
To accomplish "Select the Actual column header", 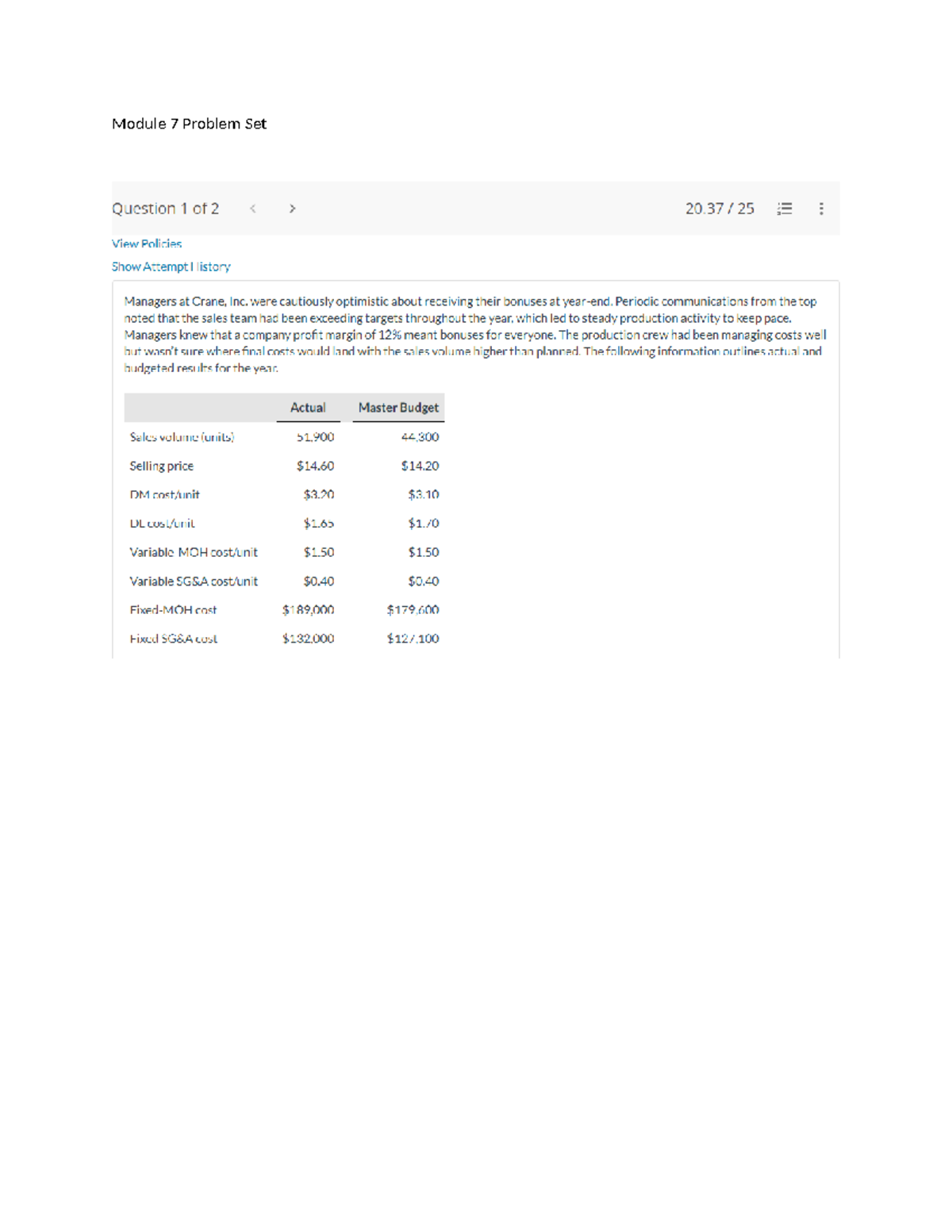I will (308, 407).
